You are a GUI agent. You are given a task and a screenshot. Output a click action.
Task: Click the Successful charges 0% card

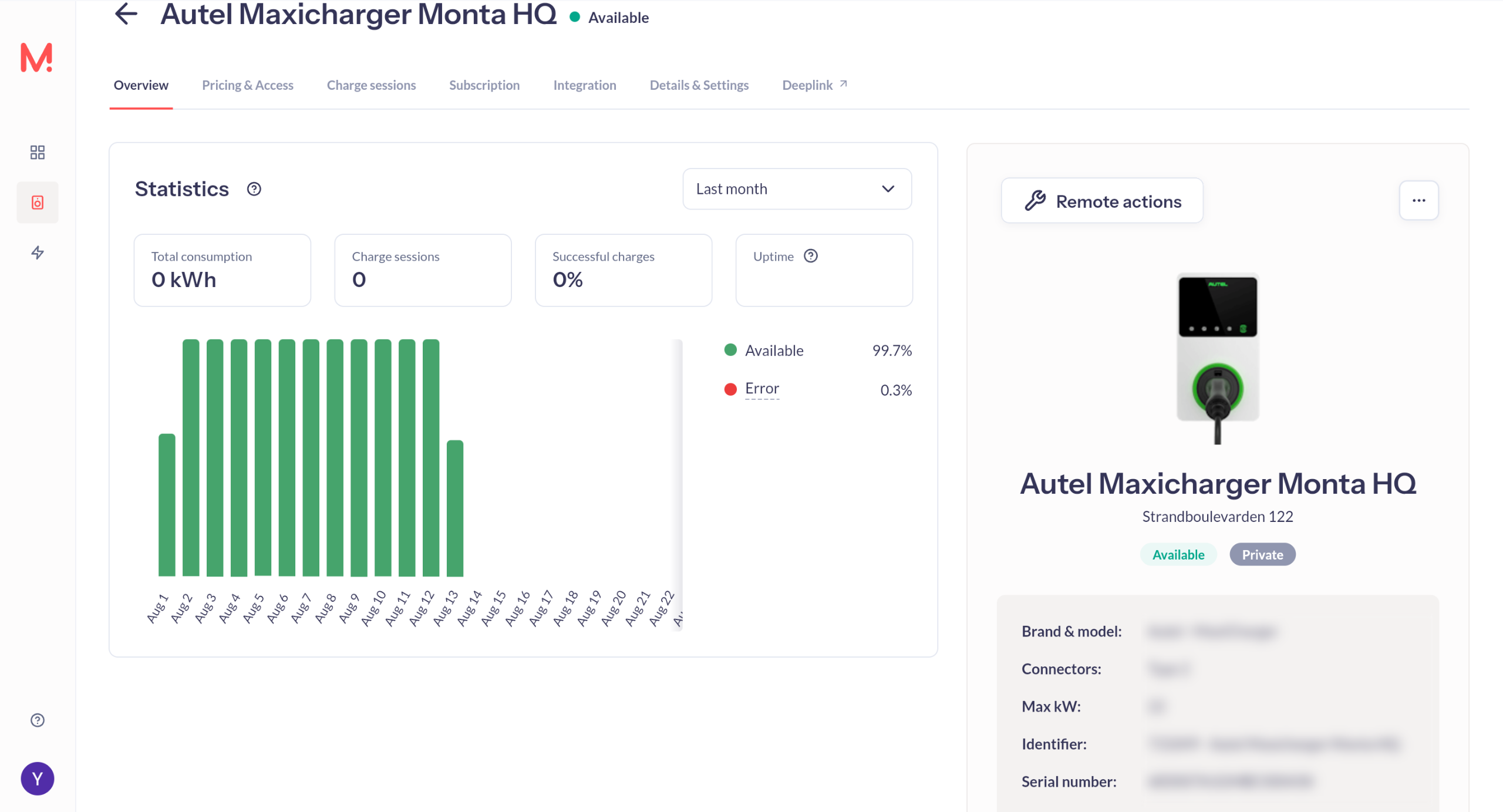point(624,270)
